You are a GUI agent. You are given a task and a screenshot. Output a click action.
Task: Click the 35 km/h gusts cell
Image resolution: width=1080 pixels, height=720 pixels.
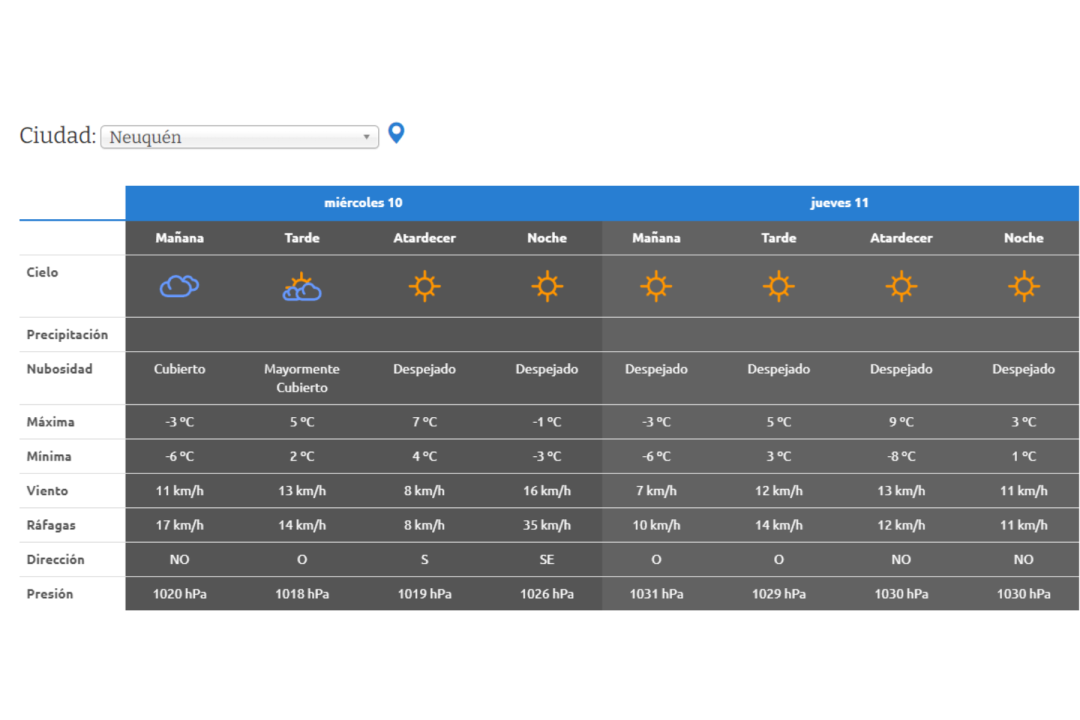pos(547,525)
